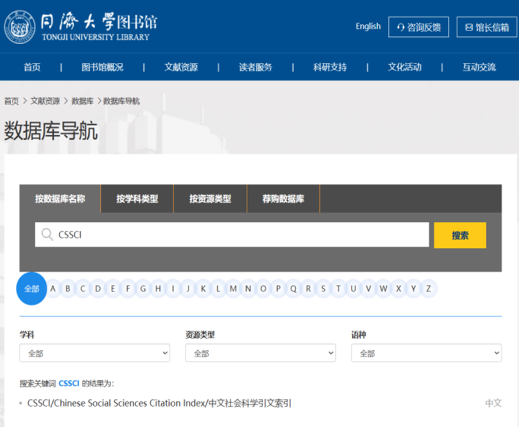This screenshot has height=427, width=519.
Task: Open 图书馆概况 menu
Action: pos(102,67)
